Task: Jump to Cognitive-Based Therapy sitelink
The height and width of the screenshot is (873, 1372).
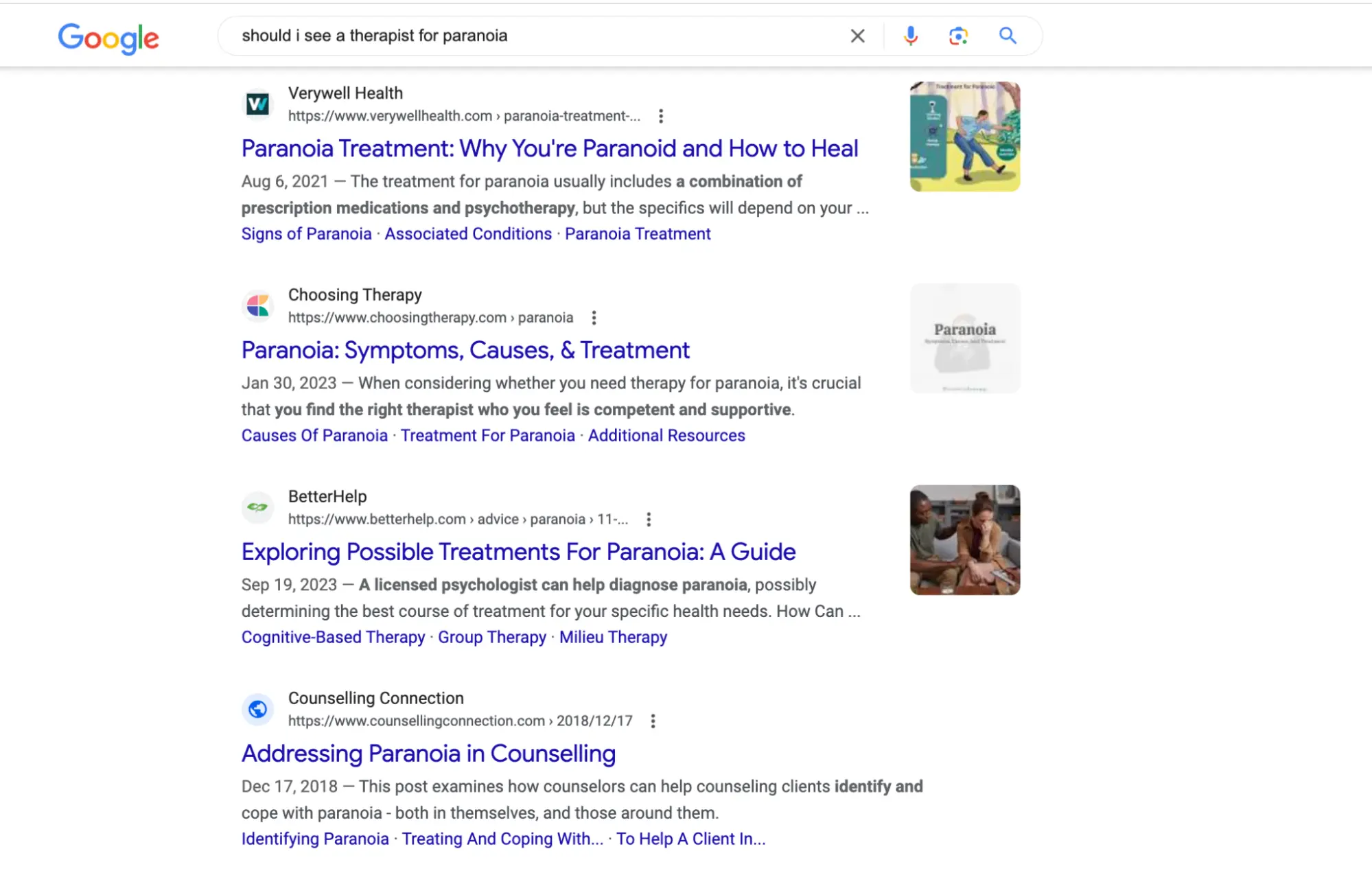Action: [333, 638]
